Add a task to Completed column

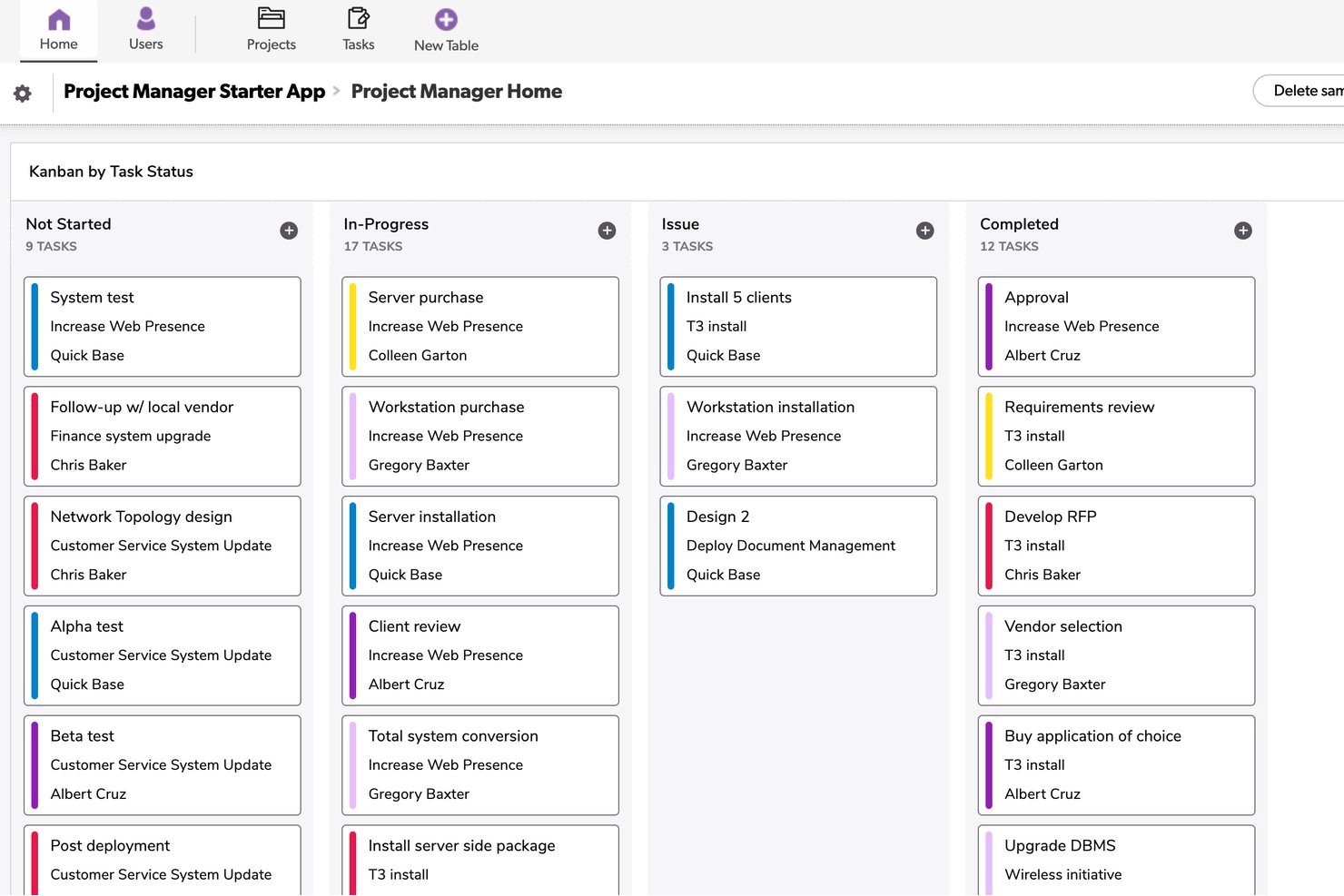[x=1243, y=231]
